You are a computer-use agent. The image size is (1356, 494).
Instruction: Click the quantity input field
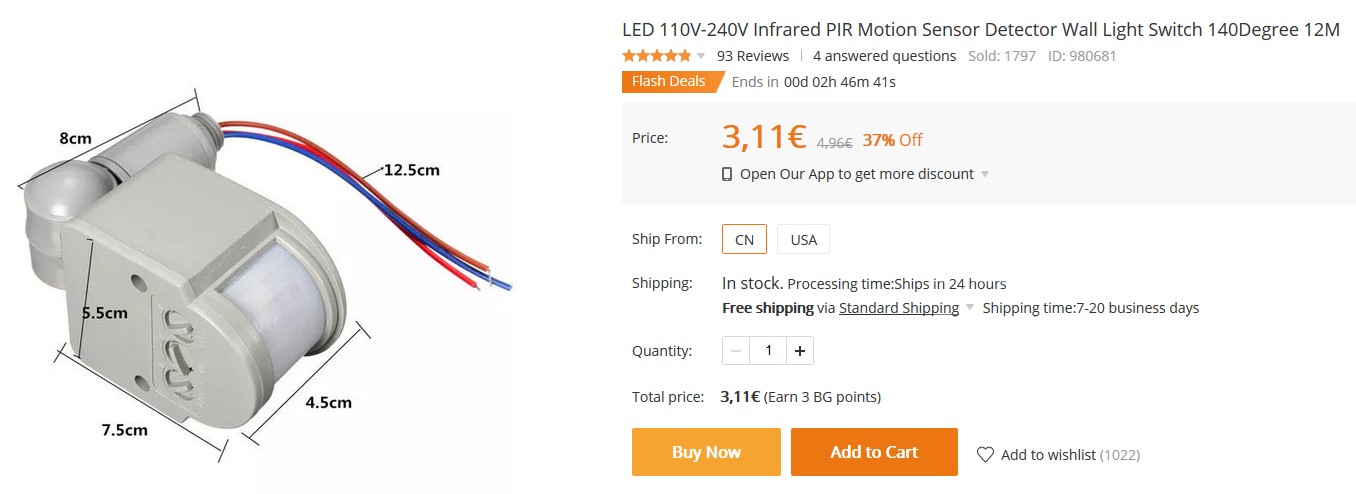tap(768, 351)
